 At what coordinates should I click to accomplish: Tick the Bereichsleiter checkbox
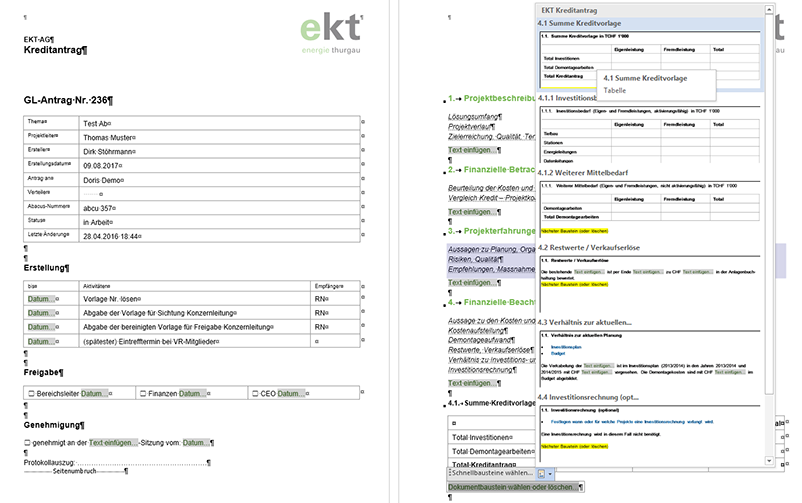31,393
